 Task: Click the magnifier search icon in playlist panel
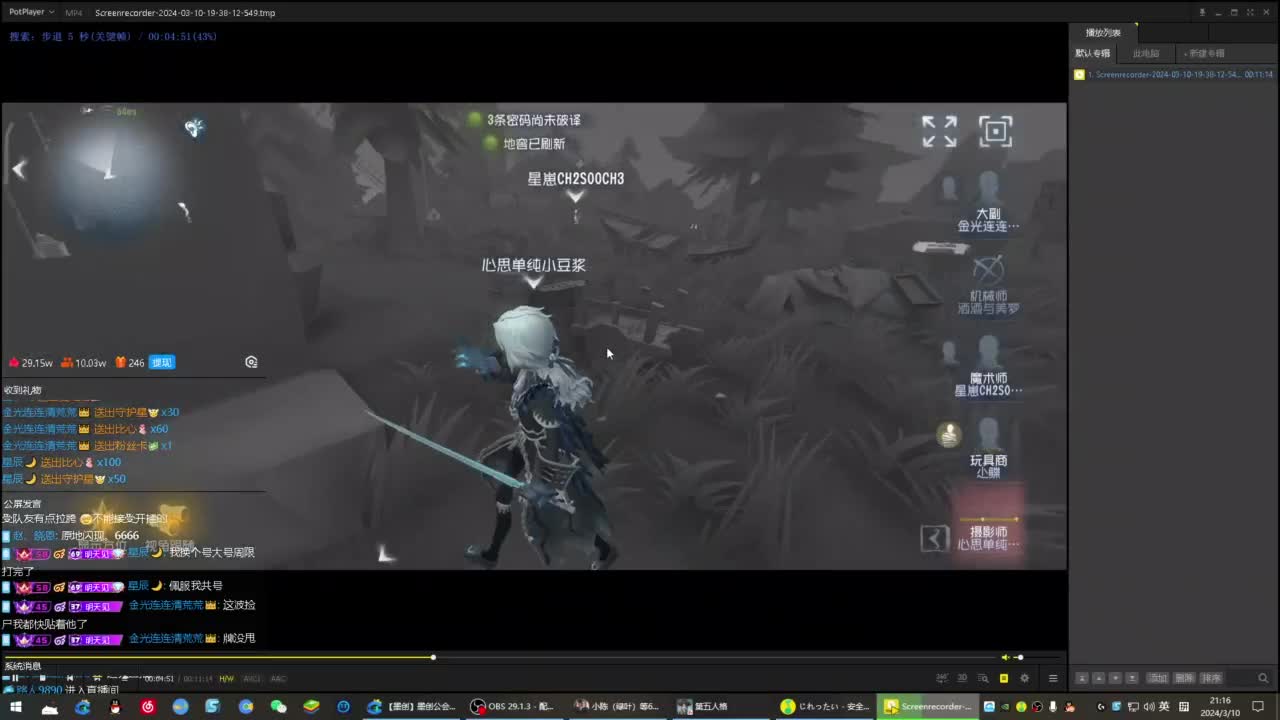coord(1264,679)
